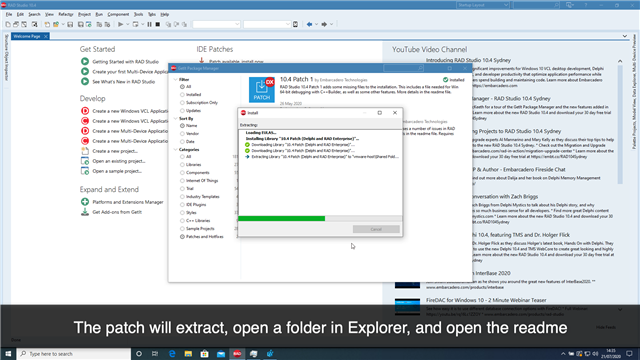Click the Get Add-ons from GetIt download icon
Screen dimensions: 640x360
tap(85, 212)
